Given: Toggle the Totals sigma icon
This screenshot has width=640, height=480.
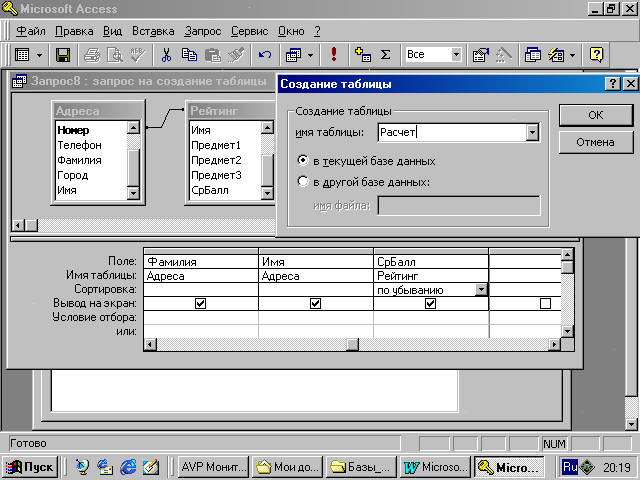Looking at the screenshot, I should click(385, 55).
